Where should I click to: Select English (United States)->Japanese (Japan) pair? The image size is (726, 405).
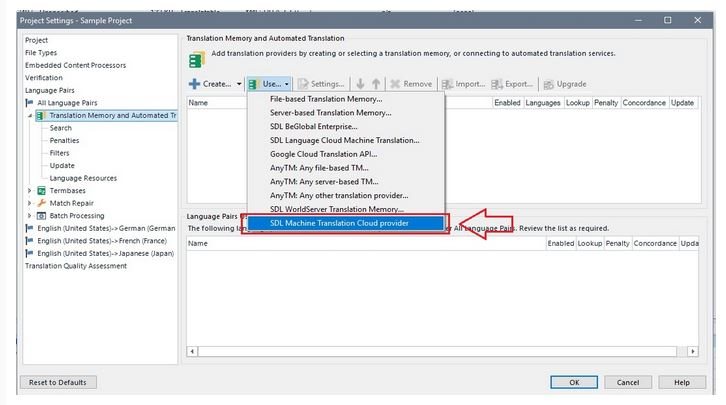coord(106,253)
